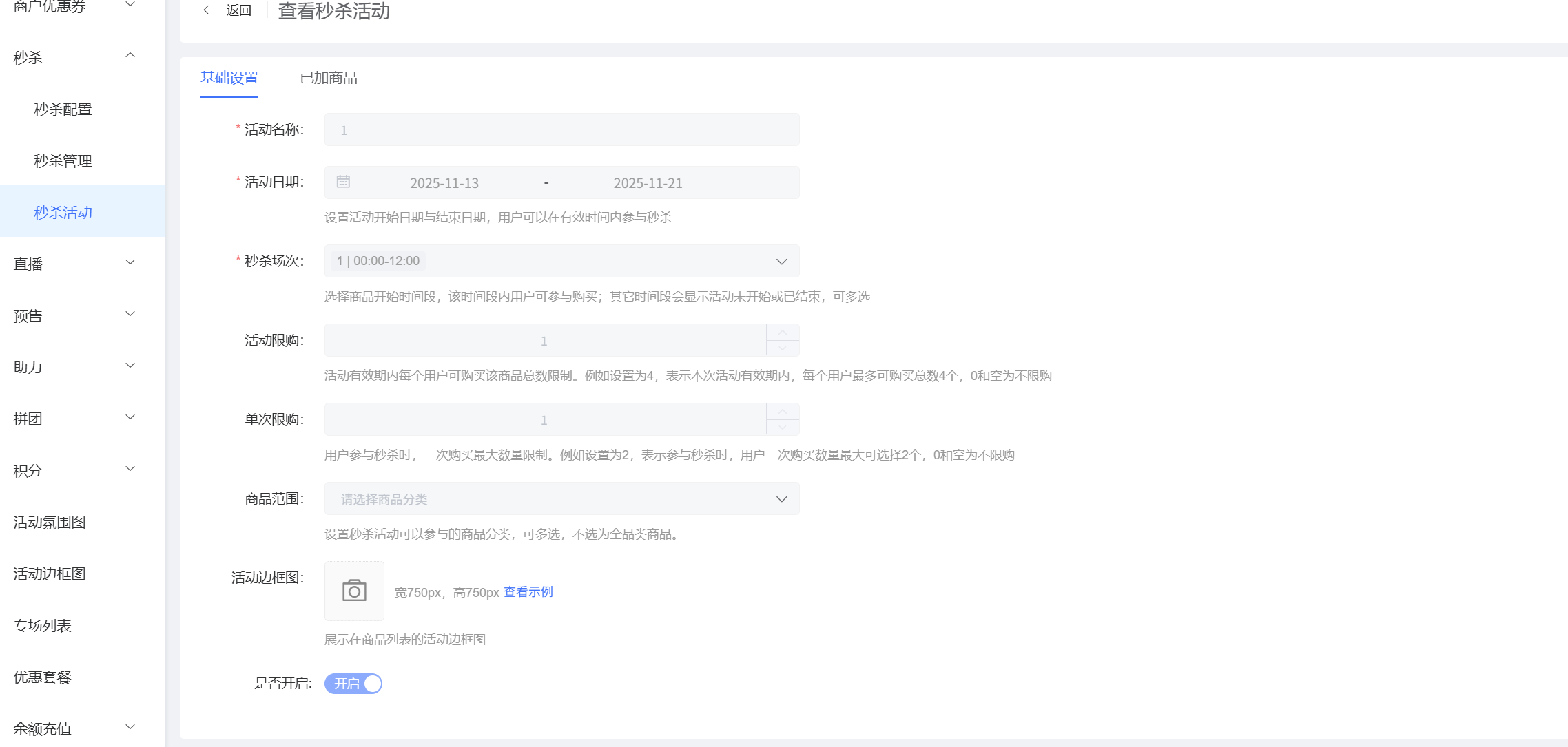The image size is (1568, 747).
Task: Expand the 拼团 sidebar menu
Action: coord(130,418)
